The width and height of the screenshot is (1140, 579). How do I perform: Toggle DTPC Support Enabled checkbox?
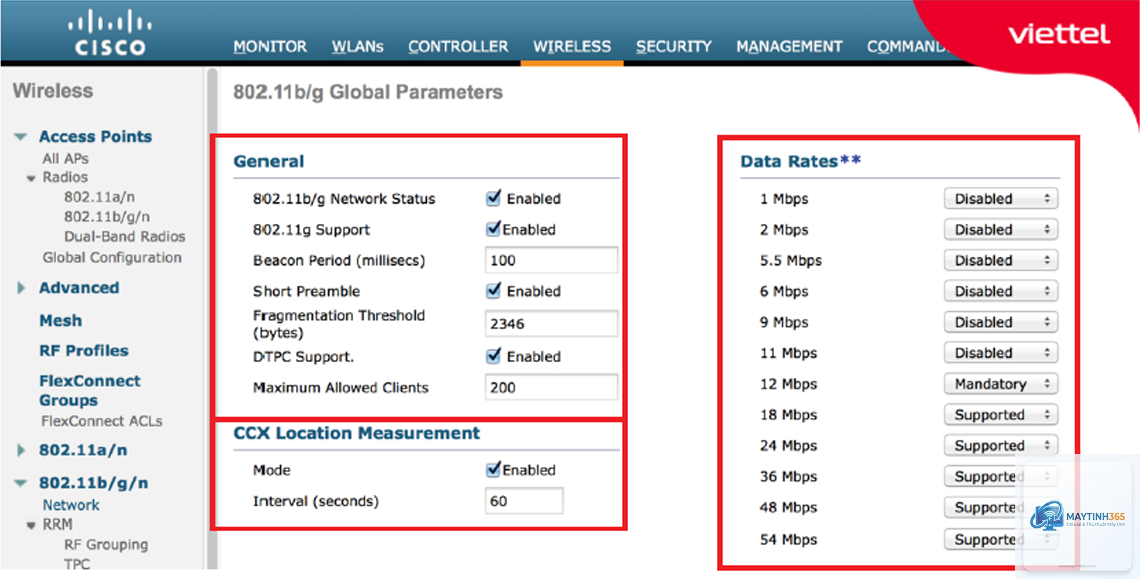494,356
